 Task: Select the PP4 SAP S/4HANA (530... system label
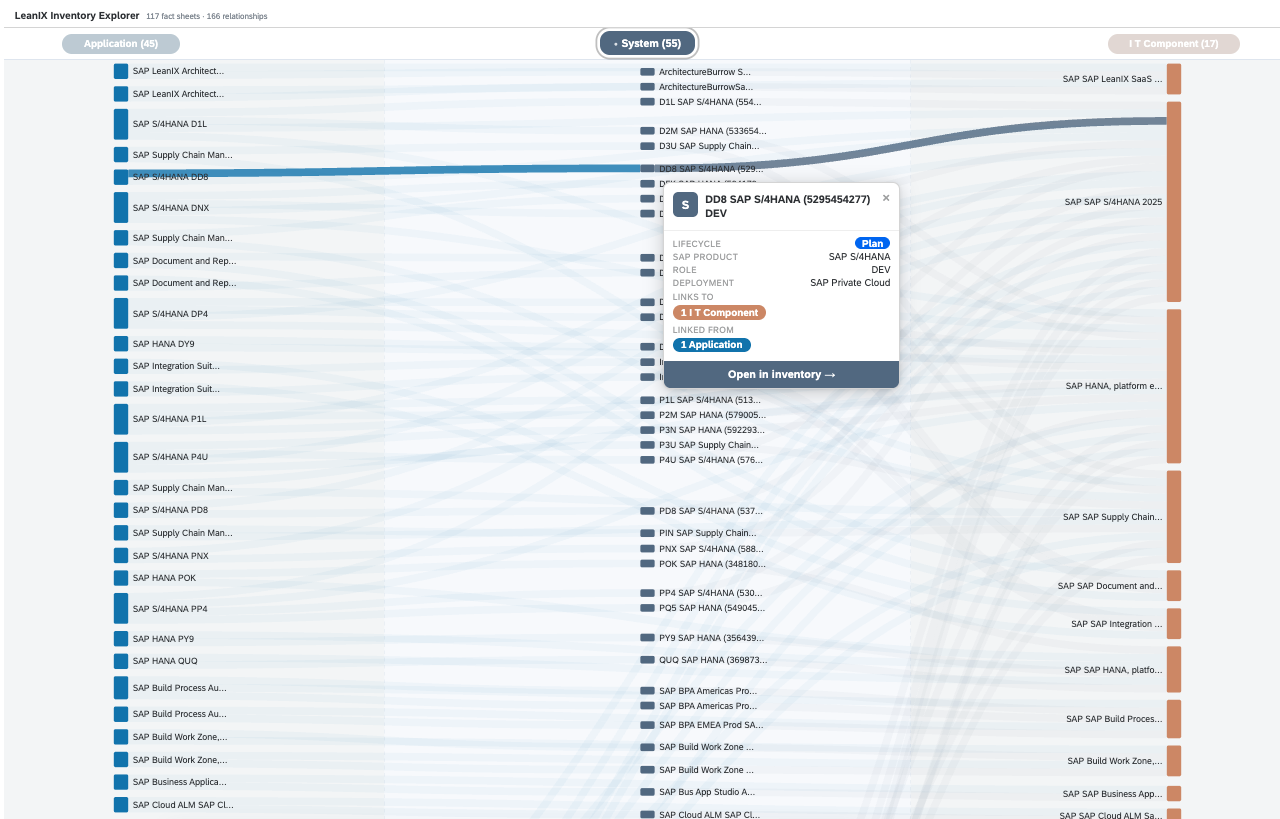(711, 593)
